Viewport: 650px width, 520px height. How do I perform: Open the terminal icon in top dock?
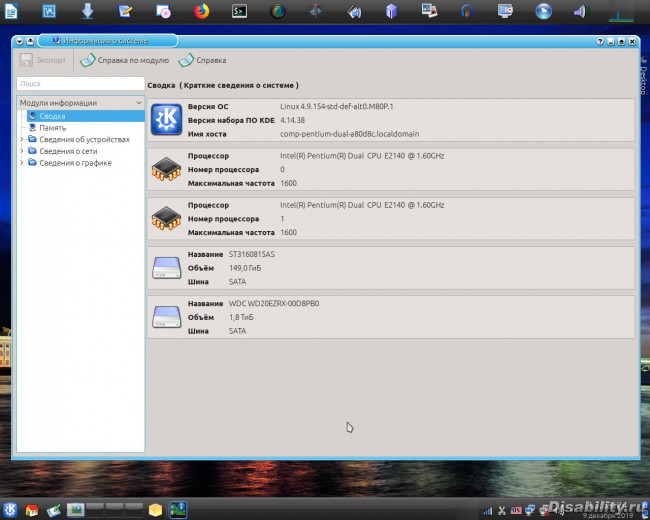(240, 12)
